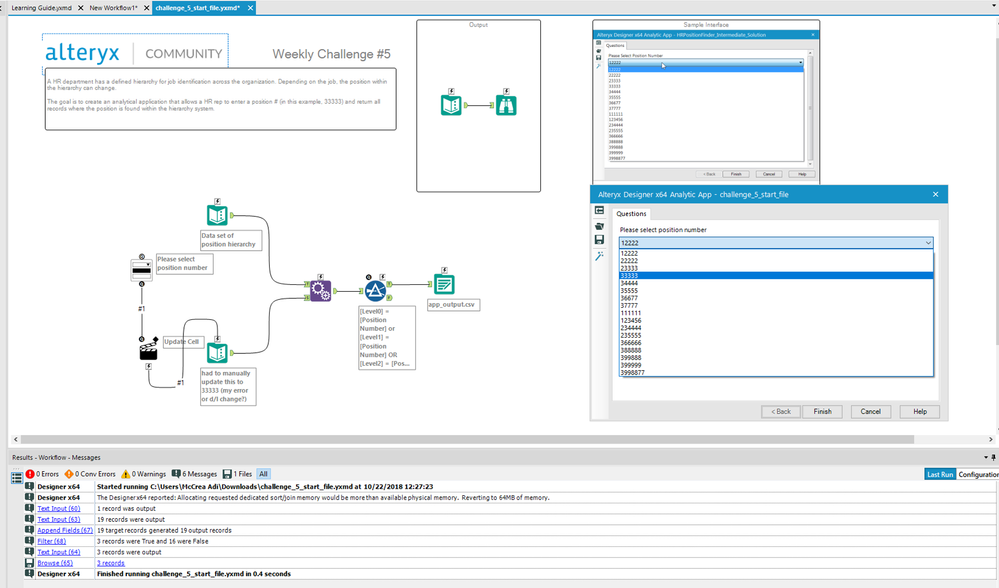Click the canvas scroll right arrow
This screenshot has width=999, height=588.
coord(991,439)
